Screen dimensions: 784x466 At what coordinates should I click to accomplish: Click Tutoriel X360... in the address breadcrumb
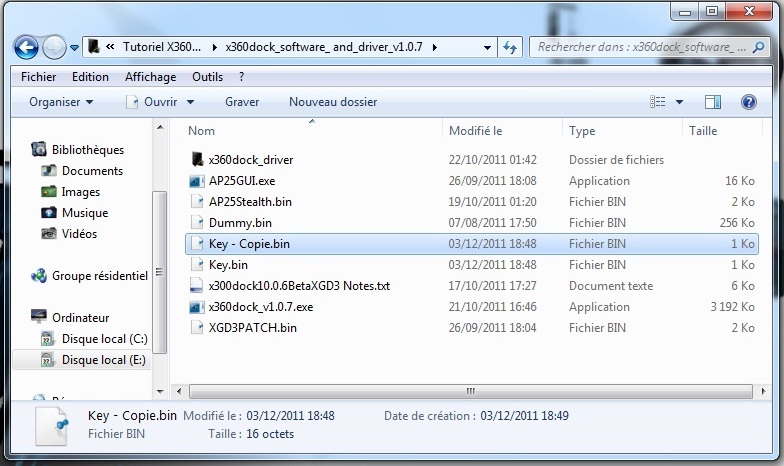pyautogui.click(x=162, y=47)
